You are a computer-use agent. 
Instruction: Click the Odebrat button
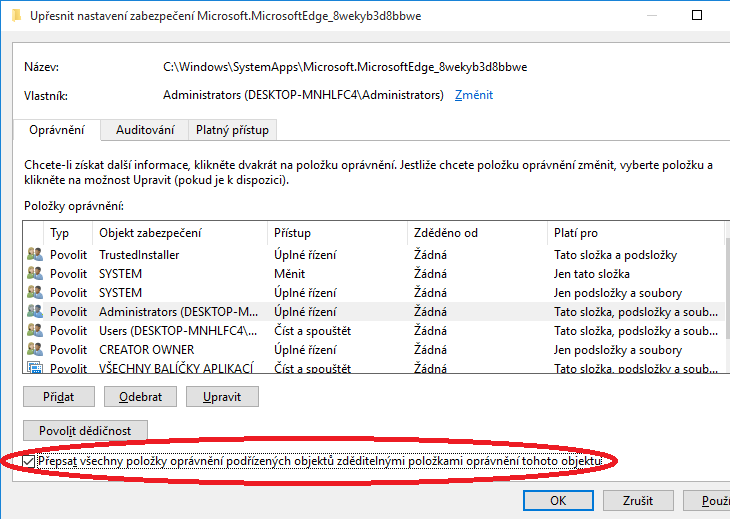click(140, 397)
